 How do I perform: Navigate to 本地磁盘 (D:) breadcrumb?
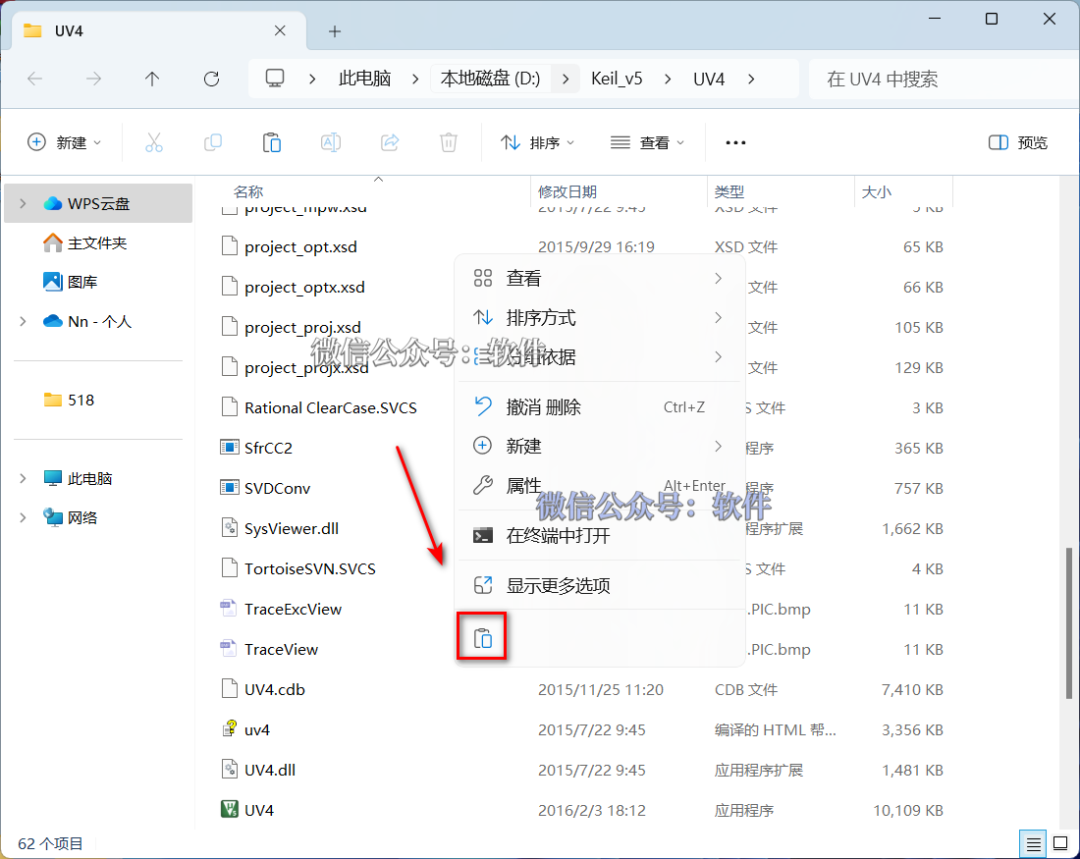(x=490, y=79)
